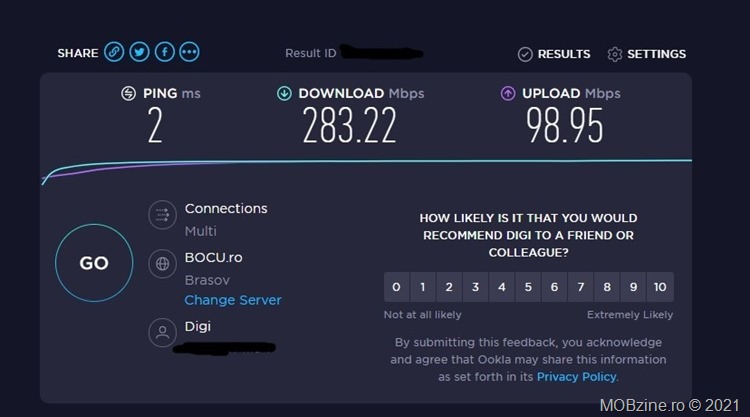Viewport: 750px width, 417px height.
Task: Open more share options ellipsis icon
Action: coord(189,52)
